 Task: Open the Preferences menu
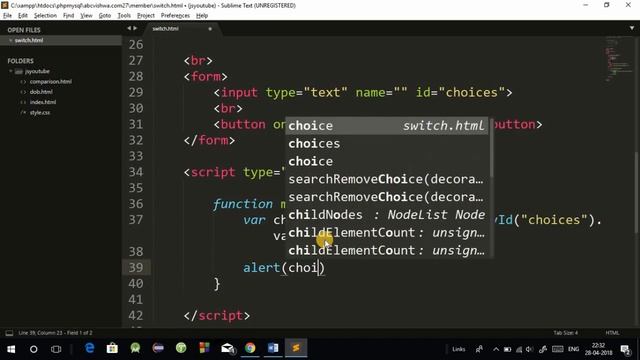175,16
